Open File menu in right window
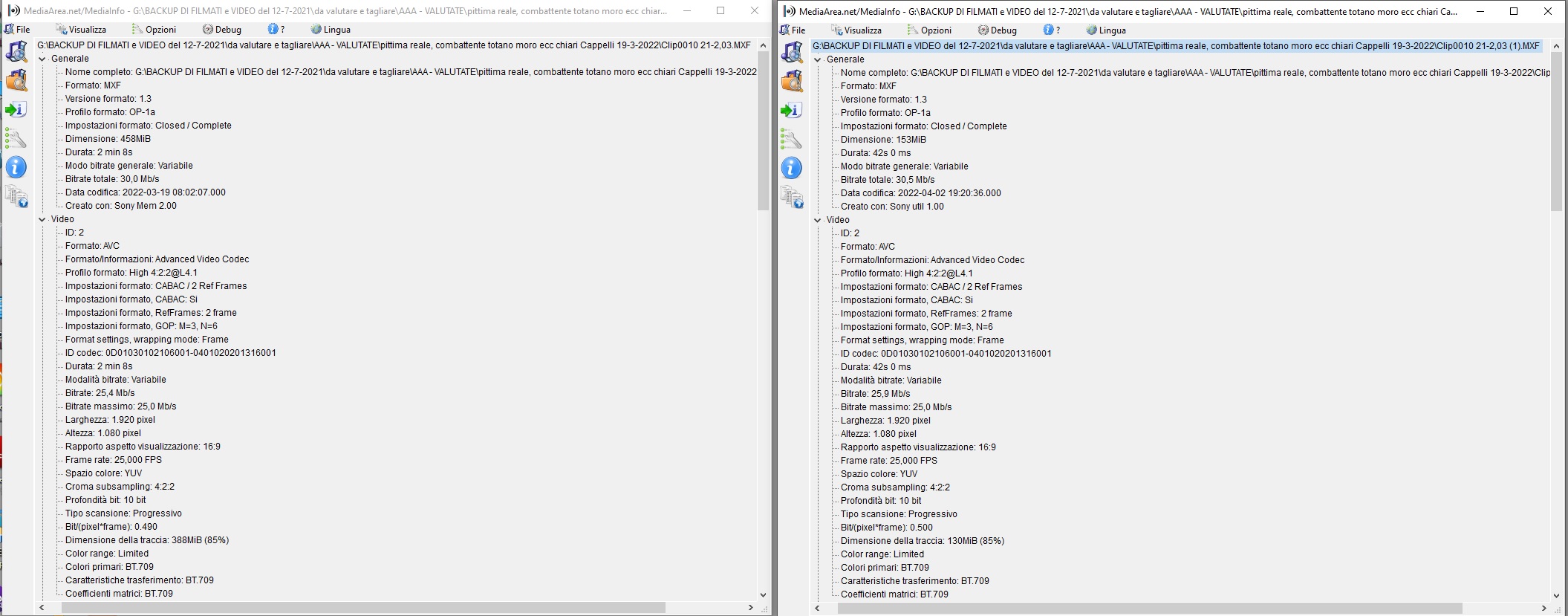Screen dimensions: 1568x616 click(793, 30)
